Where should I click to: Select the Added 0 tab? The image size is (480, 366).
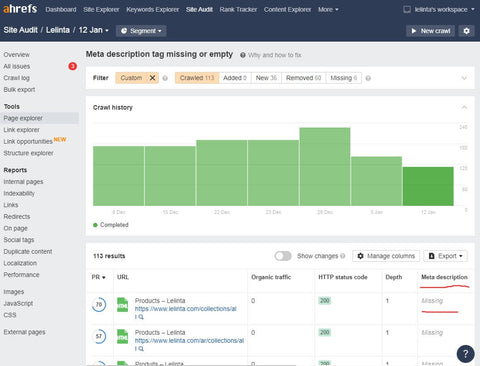pyautogui.click(x=235, y=78)
